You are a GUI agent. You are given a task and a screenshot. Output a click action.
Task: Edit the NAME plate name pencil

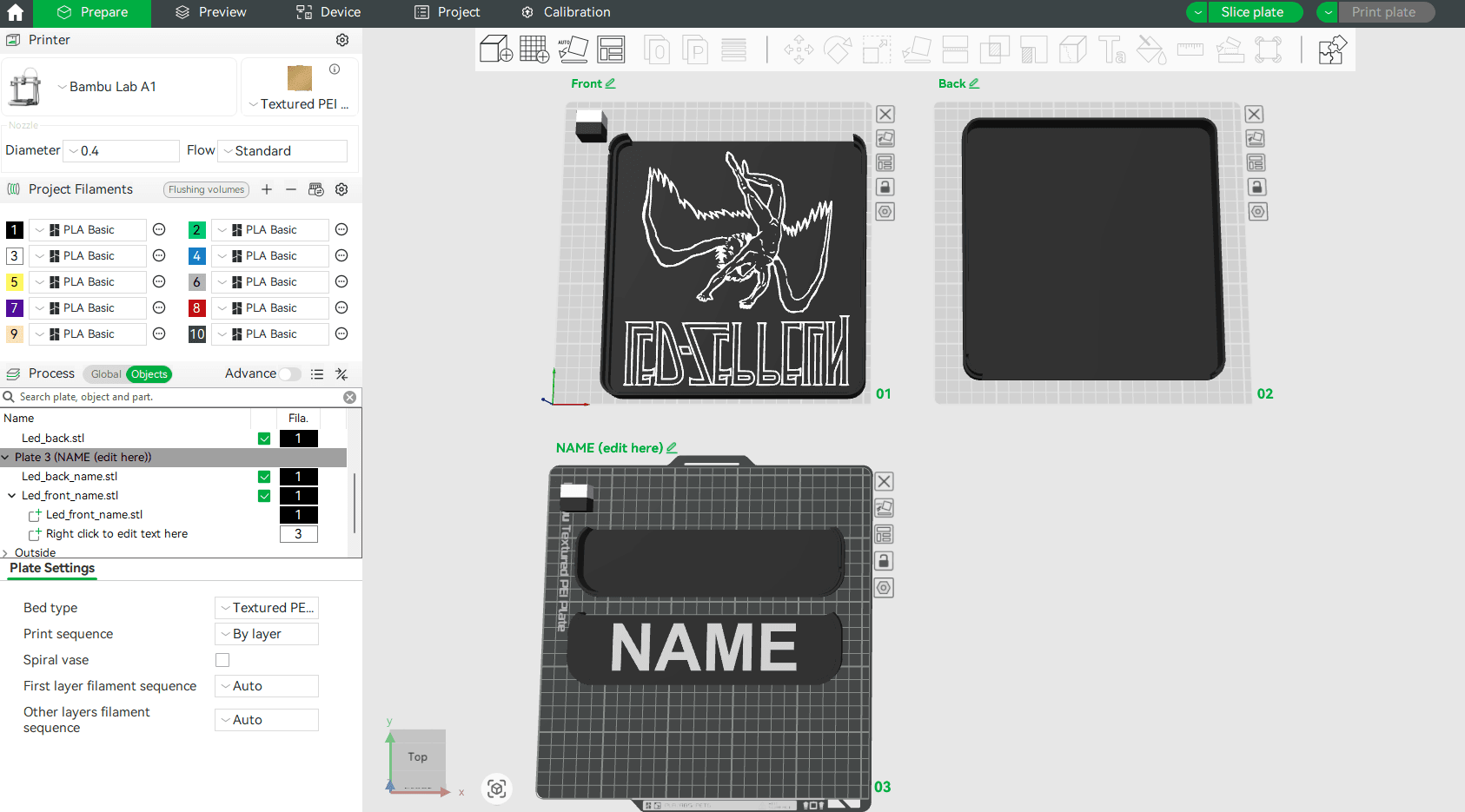[x=671, y=448]
